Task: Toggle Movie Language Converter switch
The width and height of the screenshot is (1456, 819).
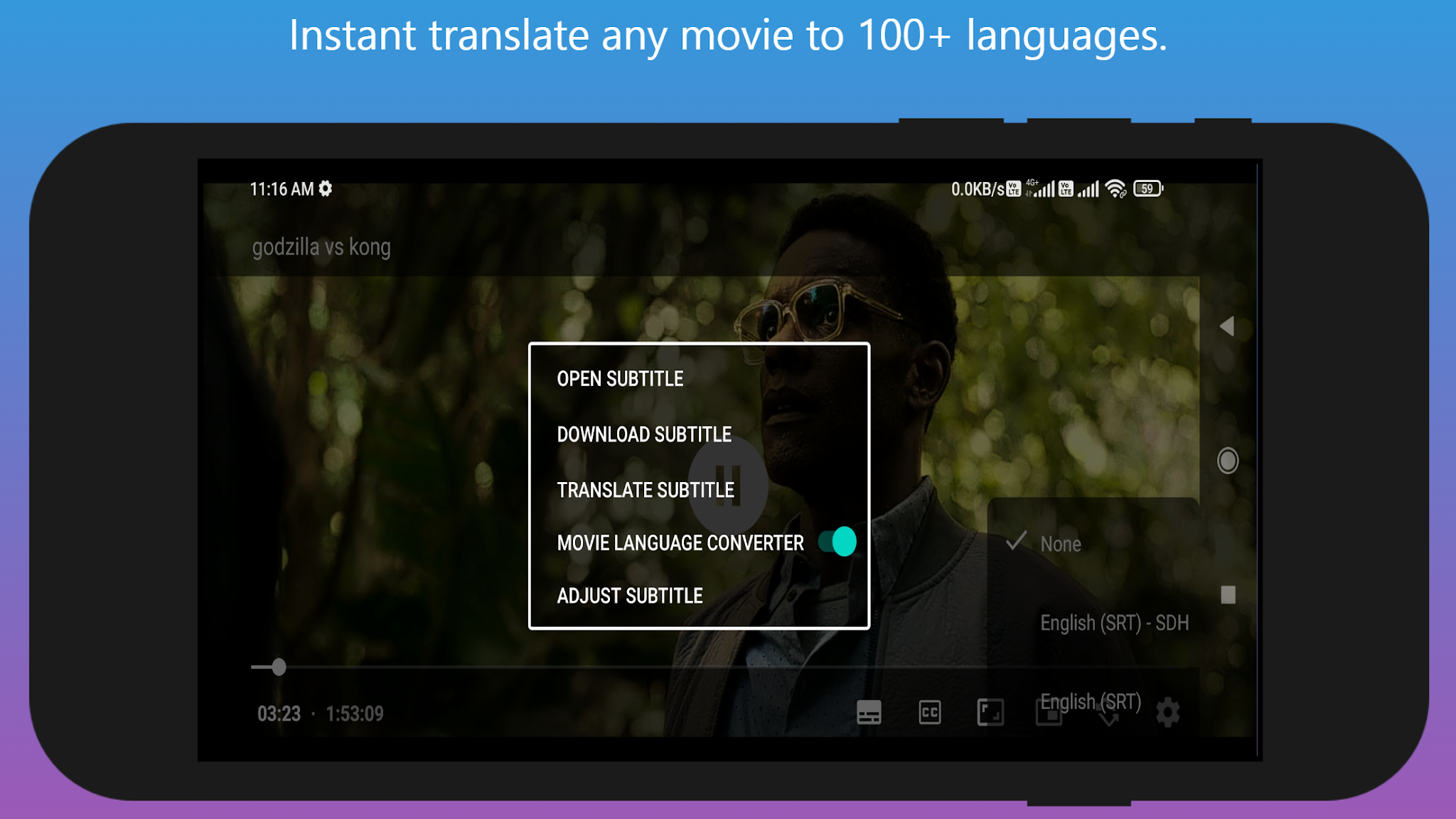Action: click(837, 542)
